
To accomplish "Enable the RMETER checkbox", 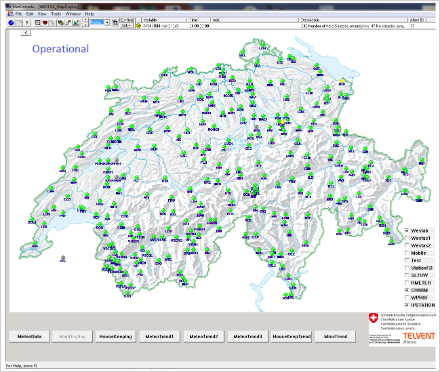I will tap(407, 283).
